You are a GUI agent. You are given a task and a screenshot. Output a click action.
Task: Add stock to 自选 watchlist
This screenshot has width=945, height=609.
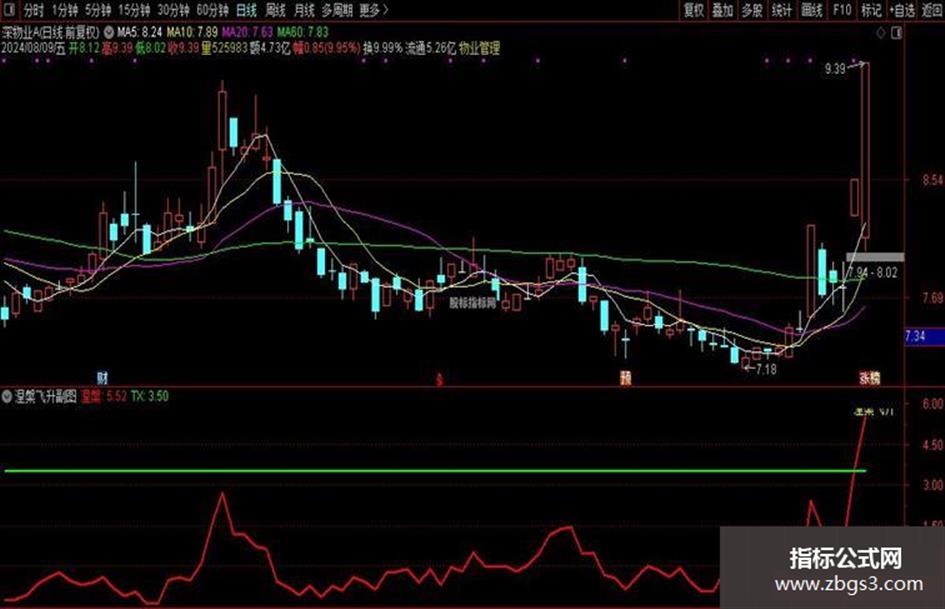(902, 10)
